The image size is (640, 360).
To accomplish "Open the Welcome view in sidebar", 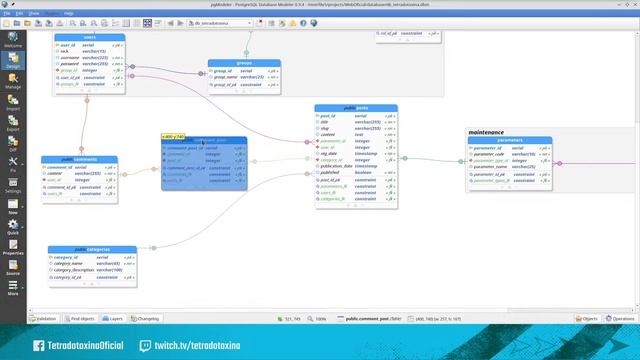I will click(13, 40).
